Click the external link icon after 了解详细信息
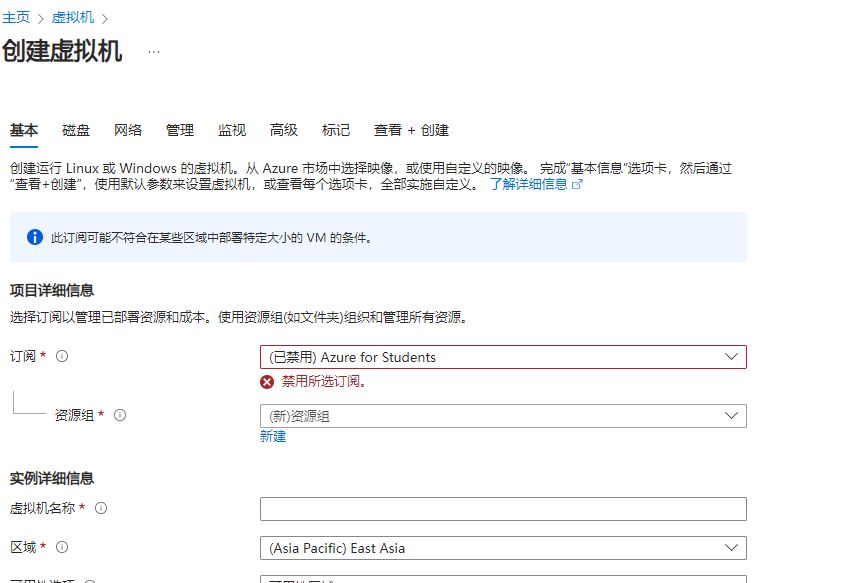The width and height of the screenshot is (845, 583). pos(576,185)
